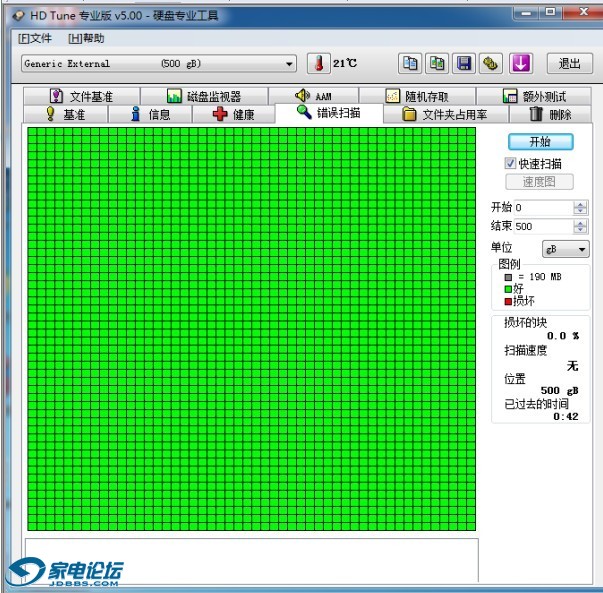Viewport: 603px width, 593px height.
Task: Open the 信息 tab
Action: 150,114
